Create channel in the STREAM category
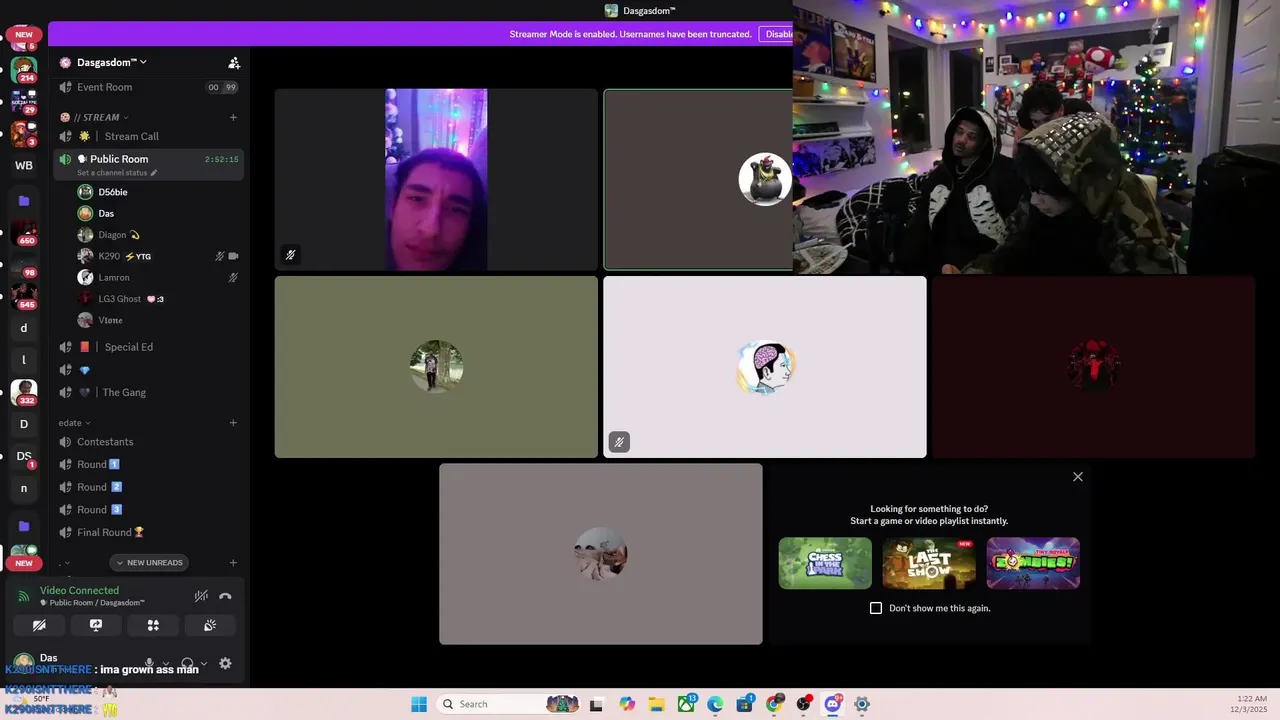This screenshot has width=1280, height=720. [x=233, y=117]
